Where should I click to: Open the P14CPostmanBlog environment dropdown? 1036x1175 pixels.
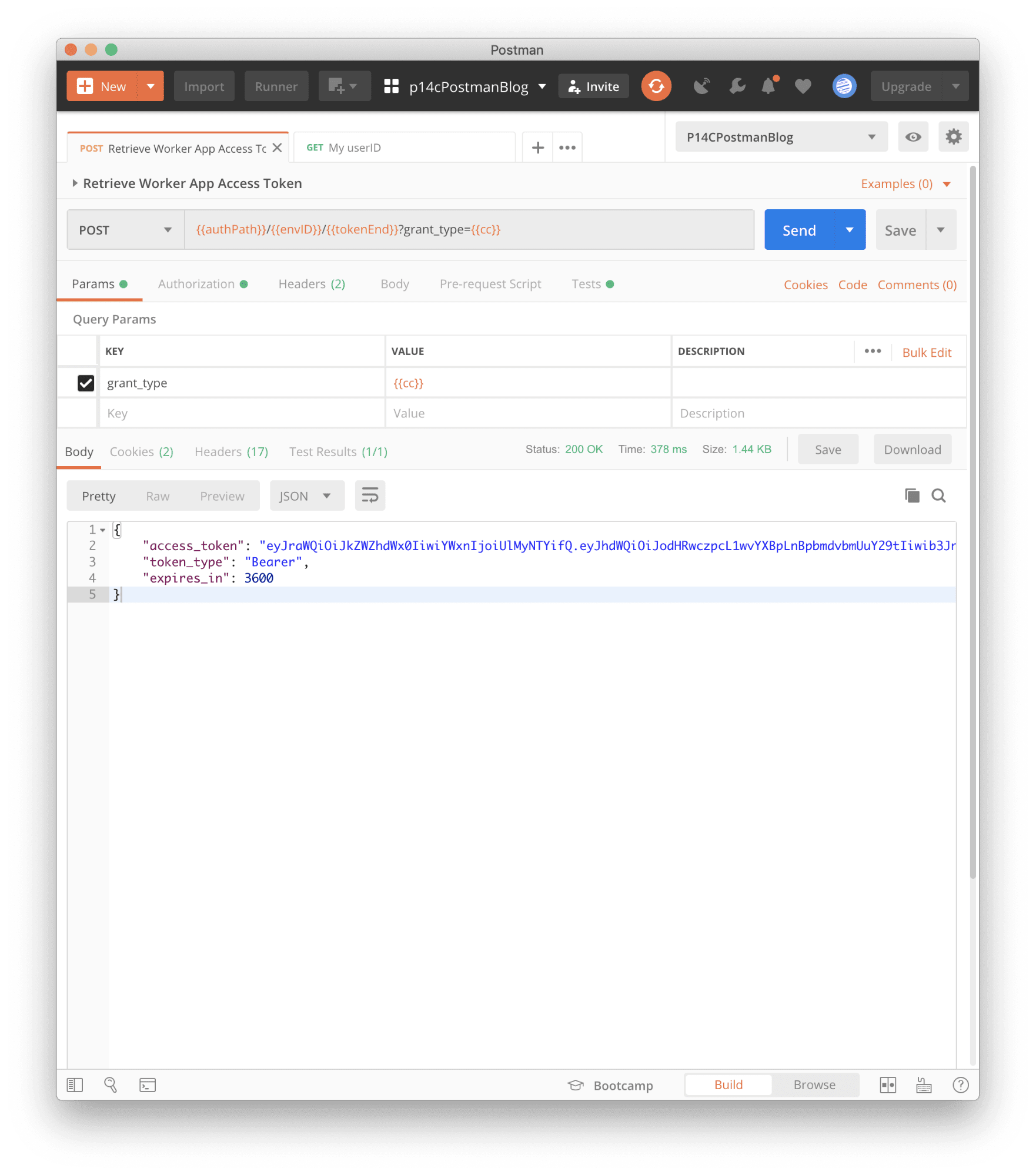point(781,137)
